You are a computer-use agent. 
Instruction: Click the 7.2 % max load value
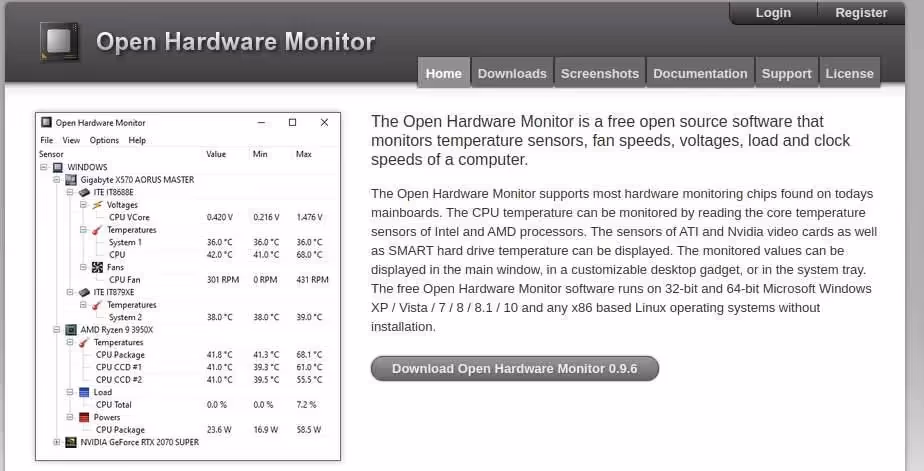306,404
